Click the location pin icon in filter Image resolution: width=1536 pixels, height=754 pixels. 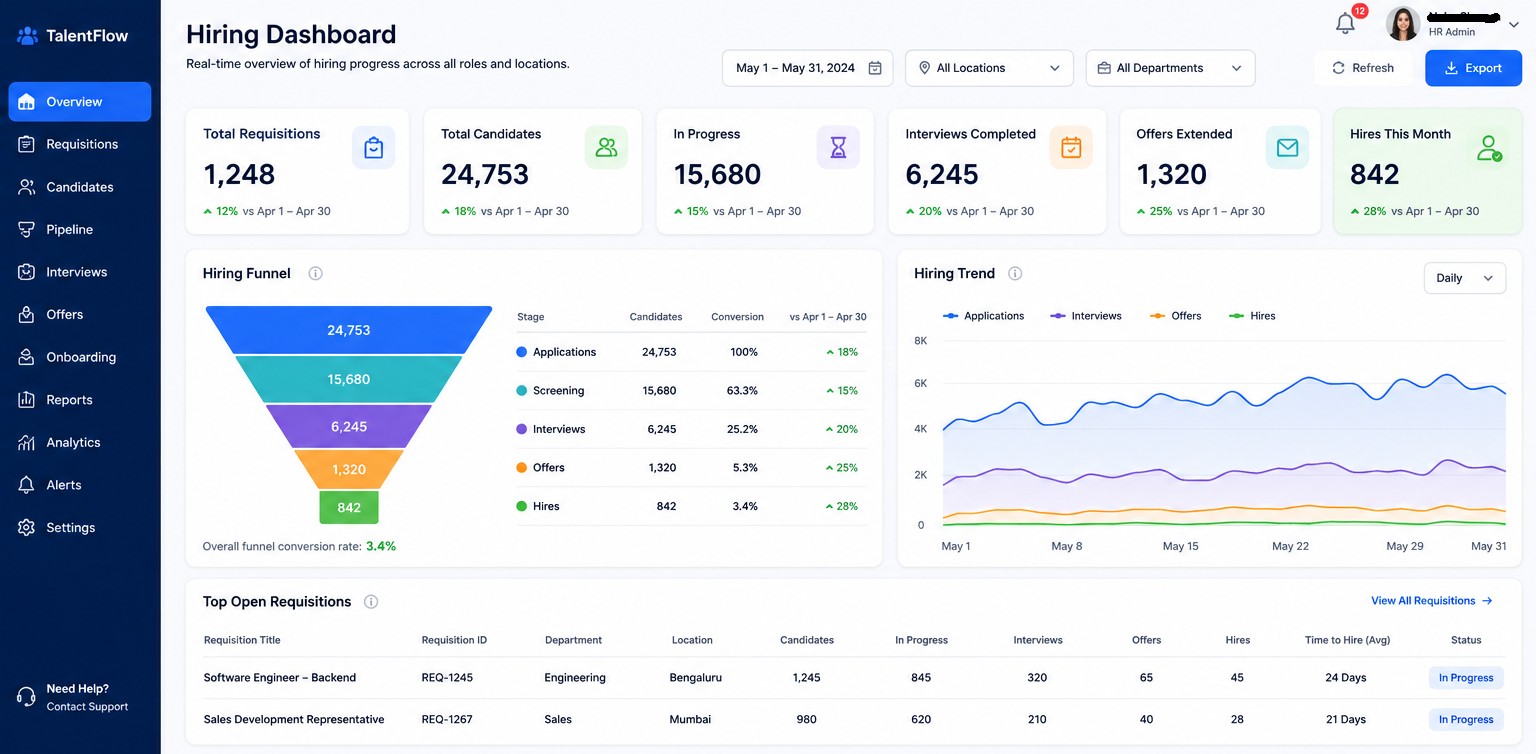pyautogui.click(x=925, y=68)
